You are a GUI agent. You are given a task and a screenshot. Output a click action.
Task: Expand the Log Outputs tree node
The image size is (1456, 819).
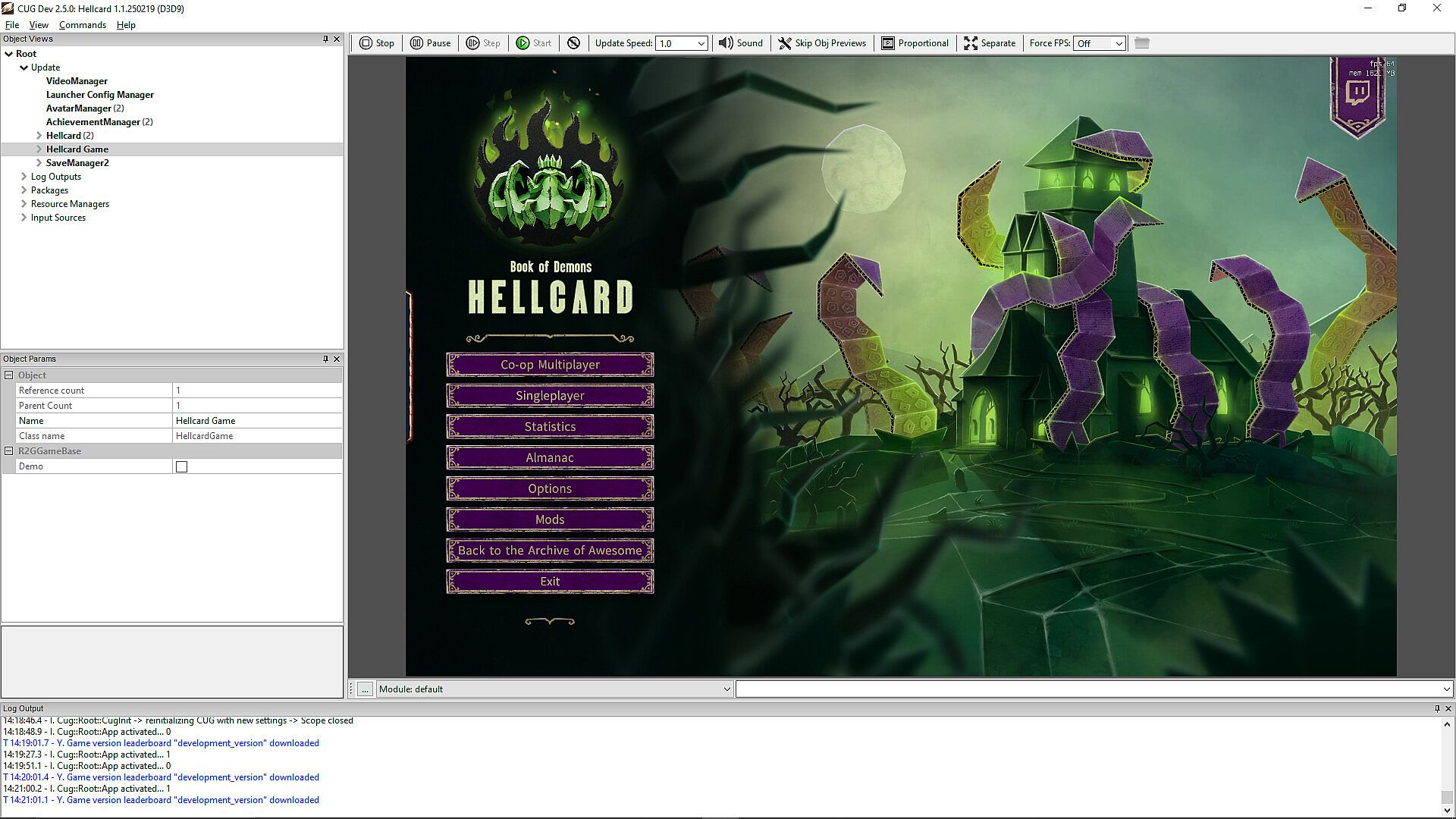[24, 177]
